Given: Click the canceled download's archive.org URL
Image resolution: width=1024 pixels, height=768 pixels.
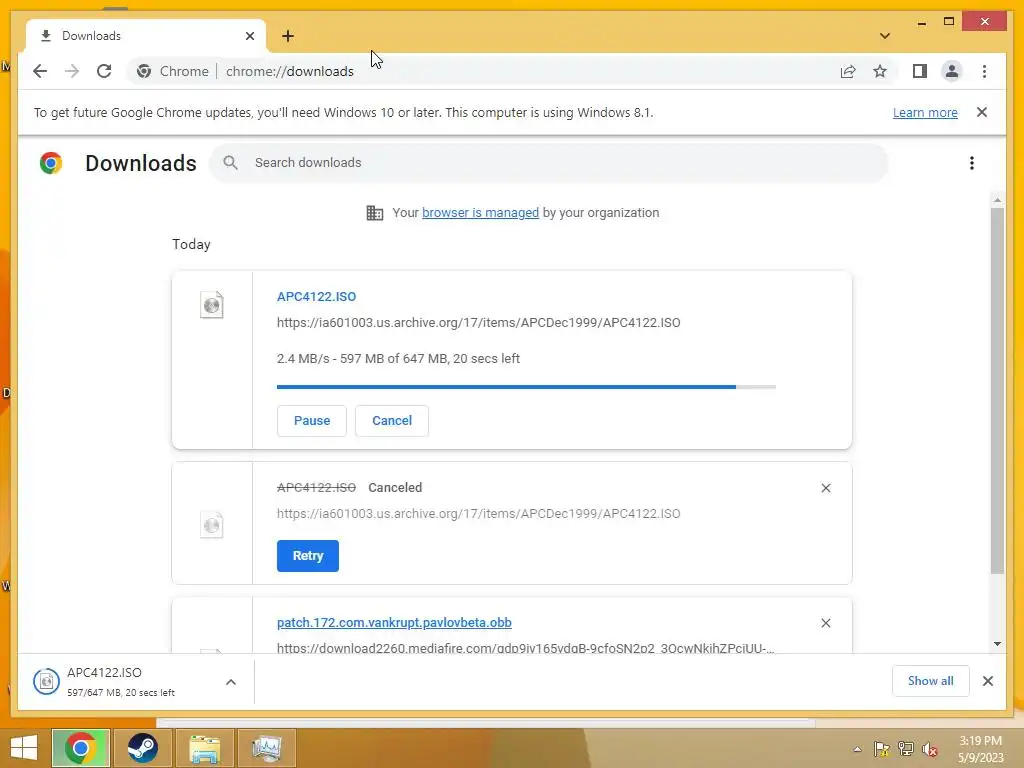Looking at the screenshot, I should 479,514.
